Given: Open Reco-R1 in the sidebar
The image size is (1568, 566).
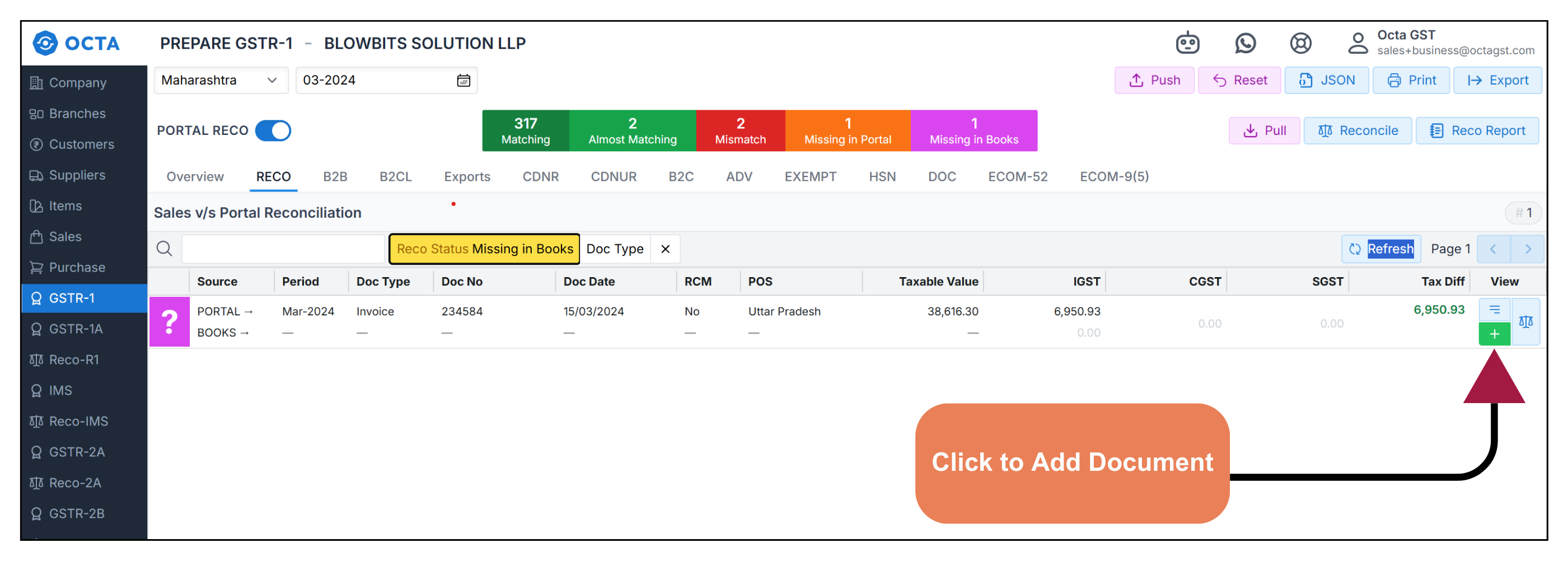Looking at the screenshot, I should pos(74,359).
